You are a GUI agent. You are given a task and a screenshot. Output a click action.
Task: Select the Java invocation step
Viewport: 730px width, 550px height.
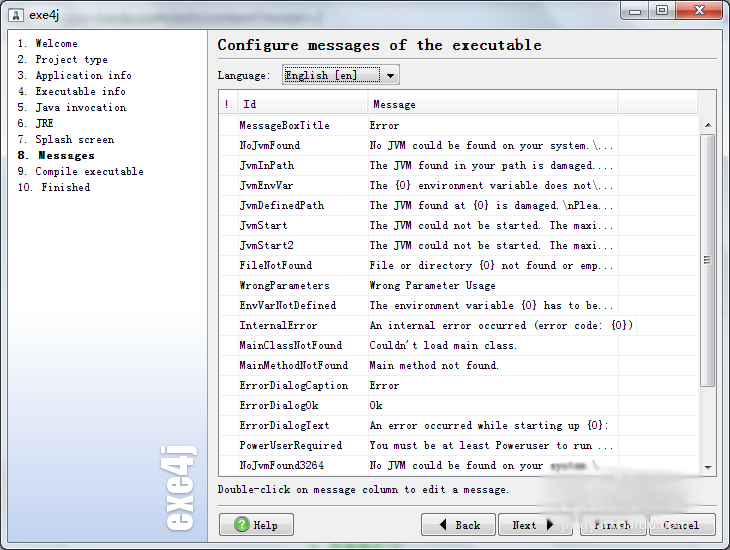[x=80, y=107]
